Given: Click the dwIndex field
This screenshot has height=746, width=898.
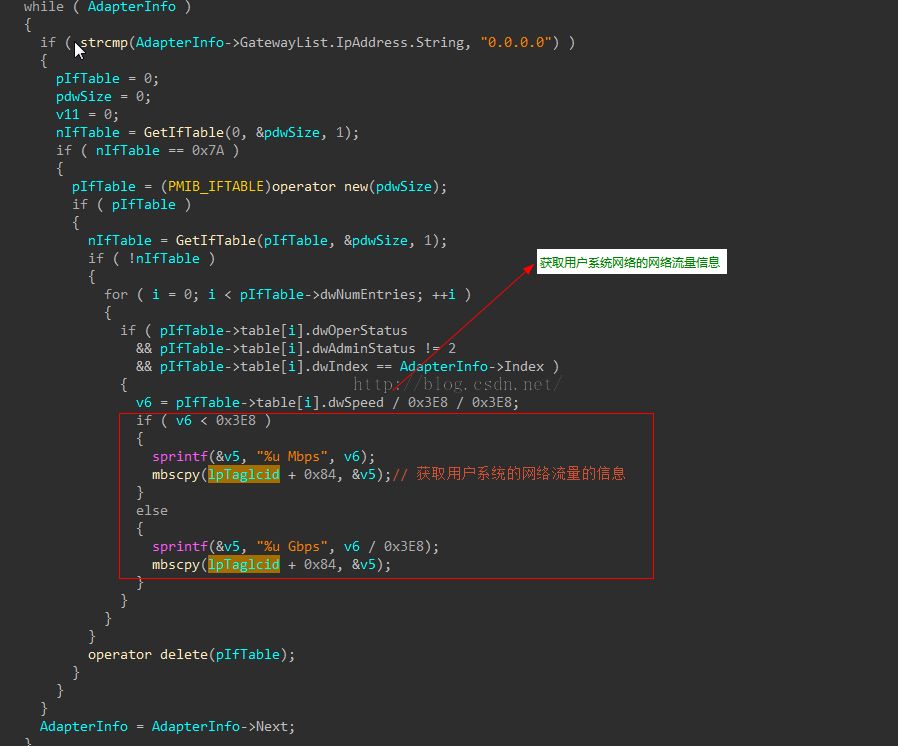Looking at the screenshot, I should point(340,366).
